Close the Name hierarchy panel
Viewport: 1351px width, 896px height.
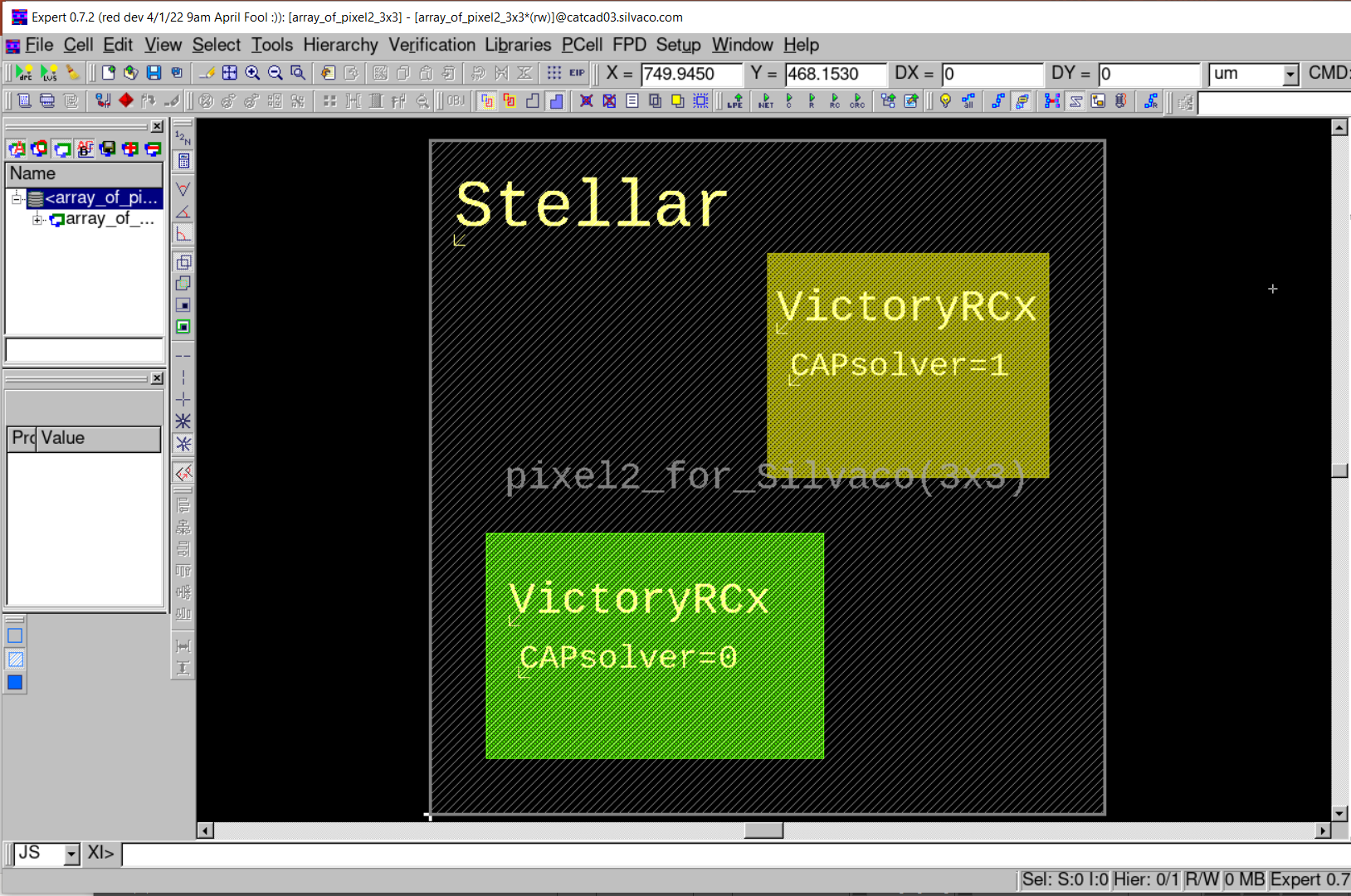coord(157,126)
